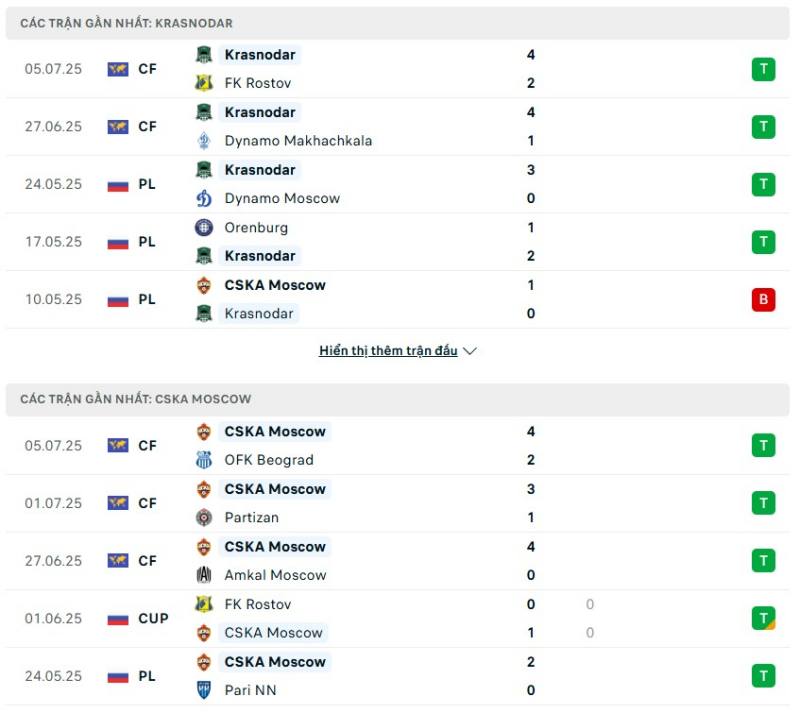
Task: Open the Các trận gần nhất: CSKA Moscow section header
Action: [x=397, y=399]
